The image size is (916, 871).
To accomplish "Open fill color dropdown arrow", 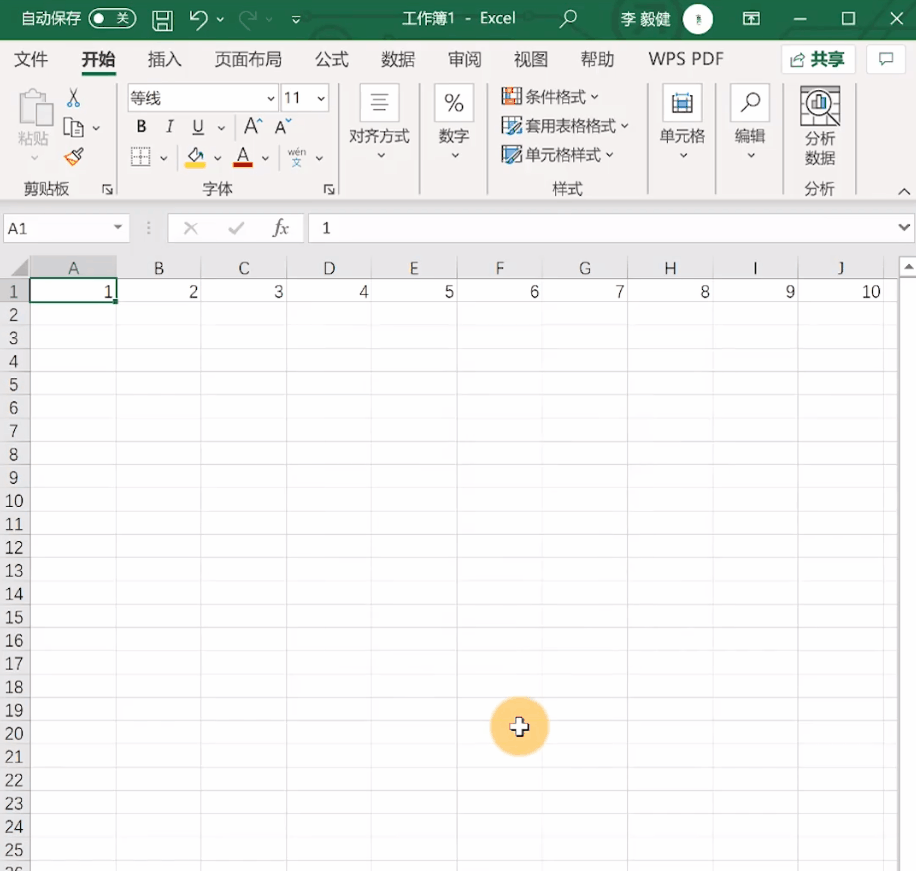I will point(218,158).
